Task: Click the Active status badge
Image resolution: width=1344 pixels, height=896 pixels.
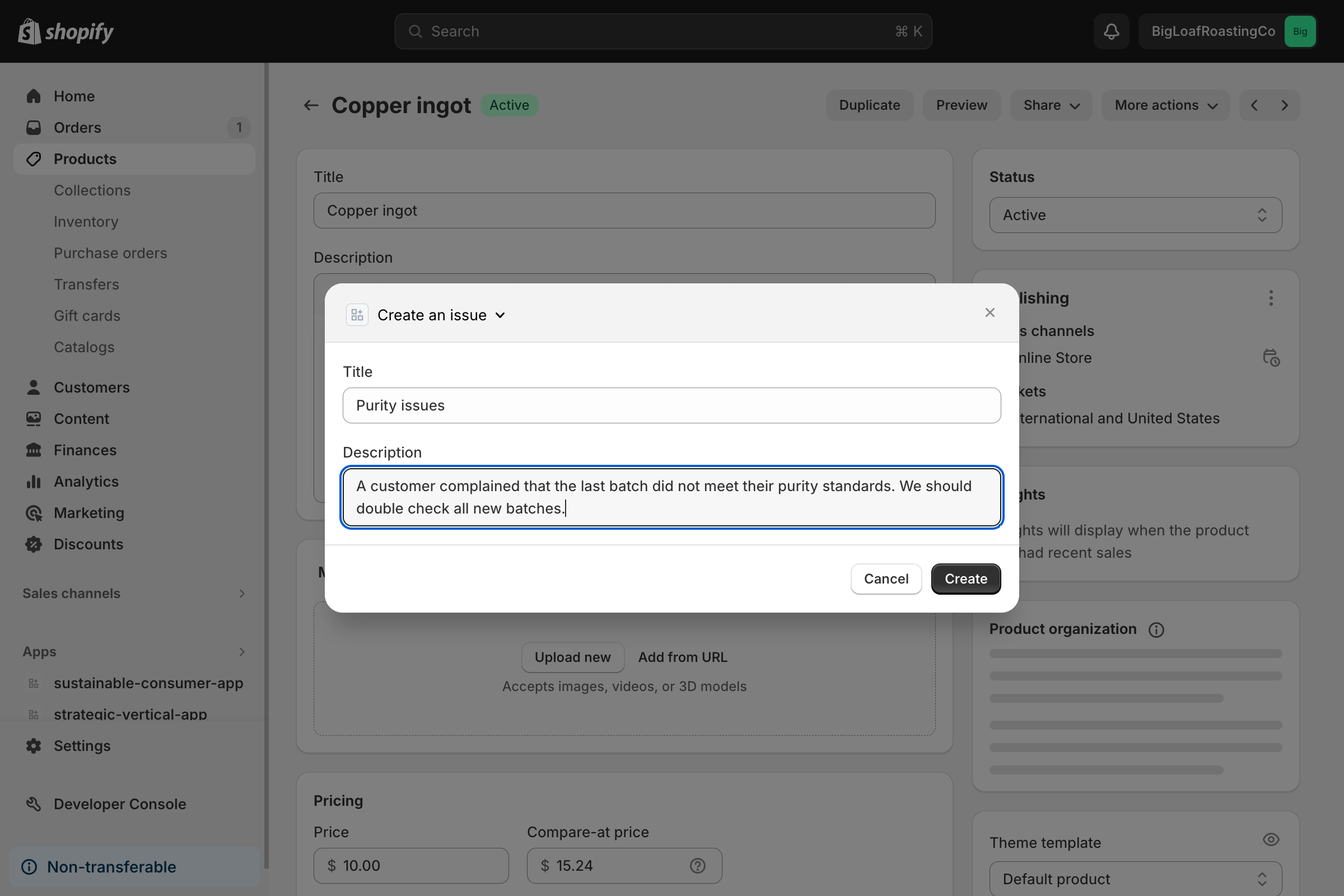Action: tap(509, 105)
